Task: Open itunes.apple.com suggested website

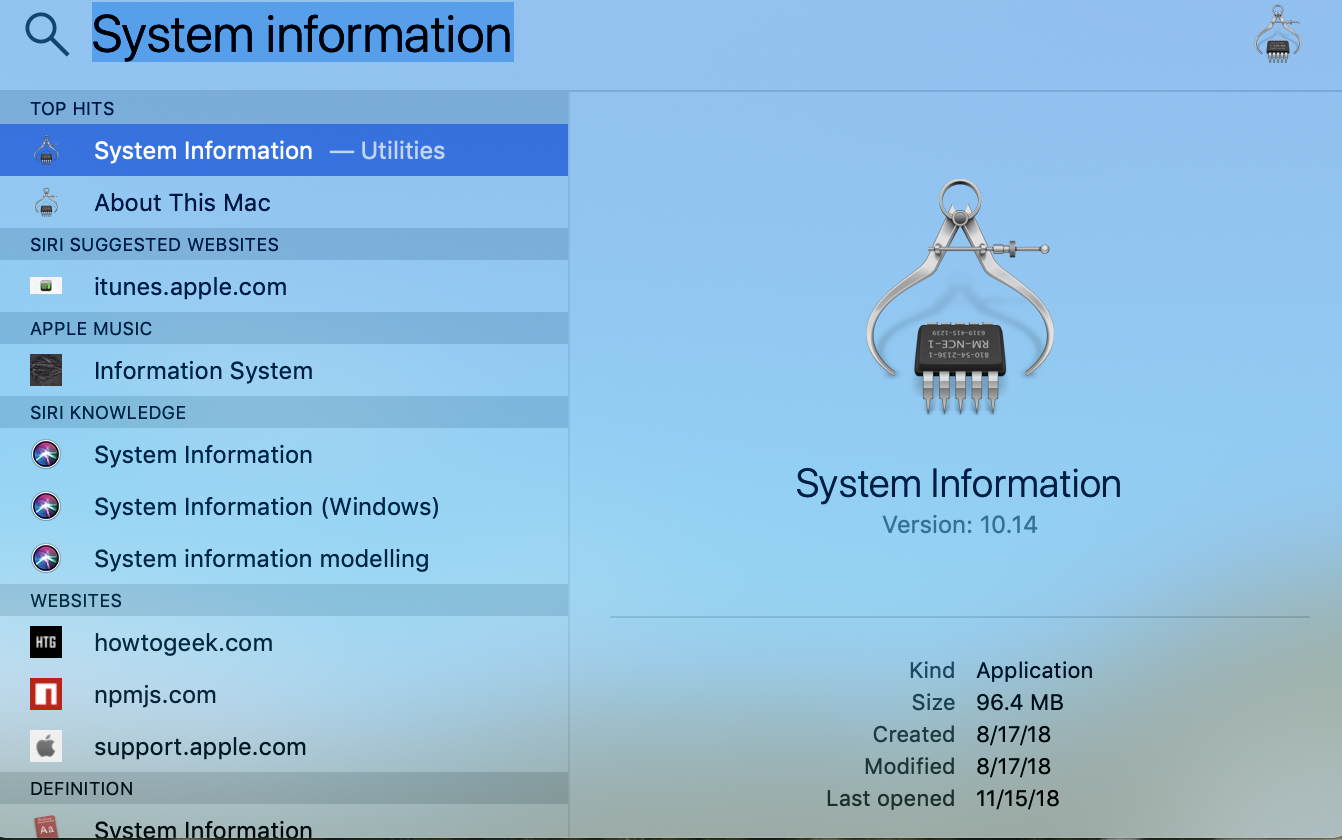Action: (x=284, y=286)
